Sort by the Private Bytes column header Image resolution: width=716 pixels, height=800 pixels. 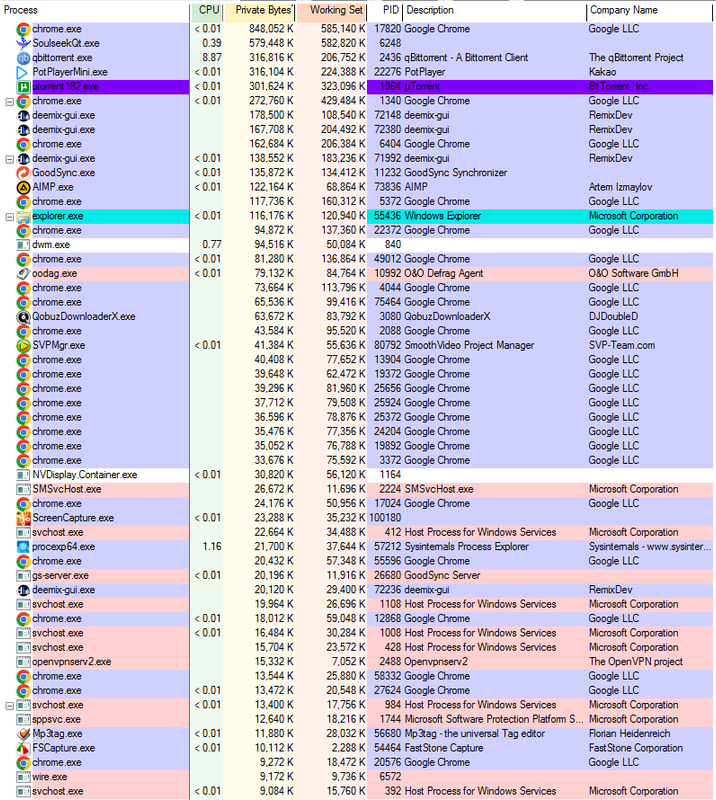pyautogui.click(x=259, y=10)
